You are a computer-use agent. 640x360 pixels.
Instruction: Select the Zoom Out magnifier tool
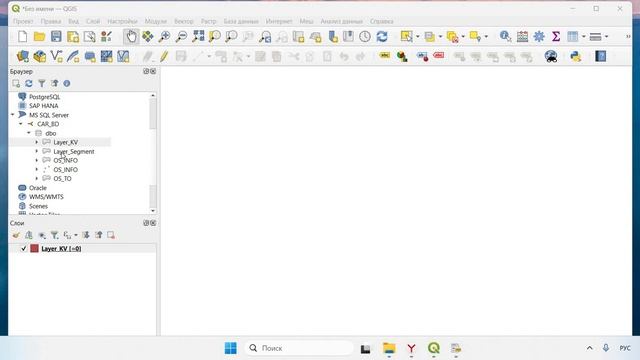[181, 37]
